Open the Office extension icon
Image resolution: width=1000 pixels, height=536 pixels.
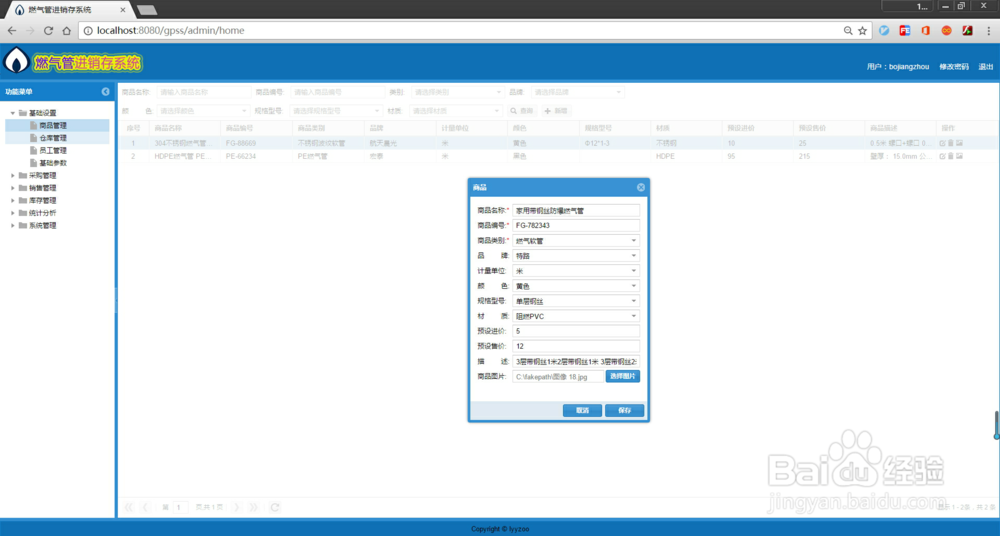(925, 31)
